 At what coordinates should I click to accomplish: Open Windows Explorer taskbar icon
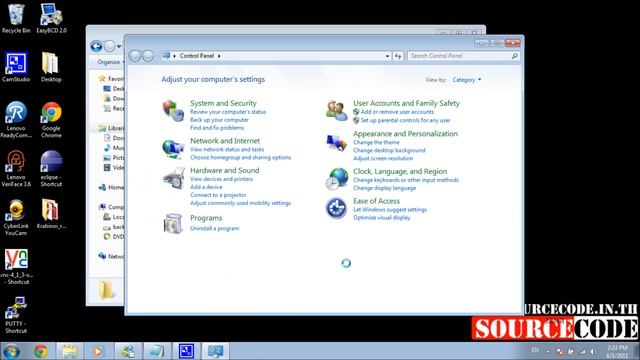pyautogui.click(x=70, y=351)
